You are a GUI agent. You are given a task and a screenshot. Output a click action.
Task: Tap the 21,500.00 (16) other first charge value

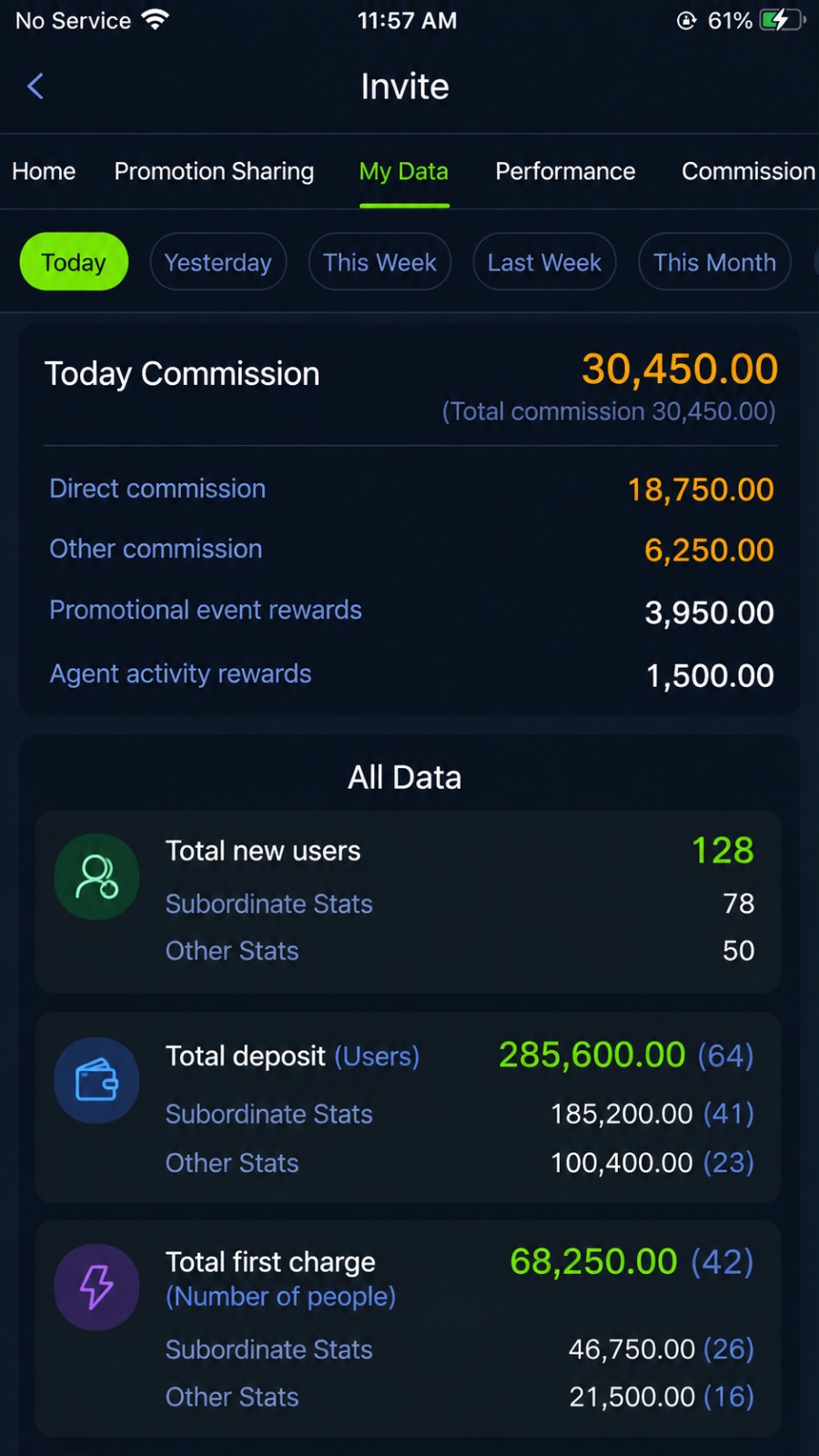pos(662,1396)
